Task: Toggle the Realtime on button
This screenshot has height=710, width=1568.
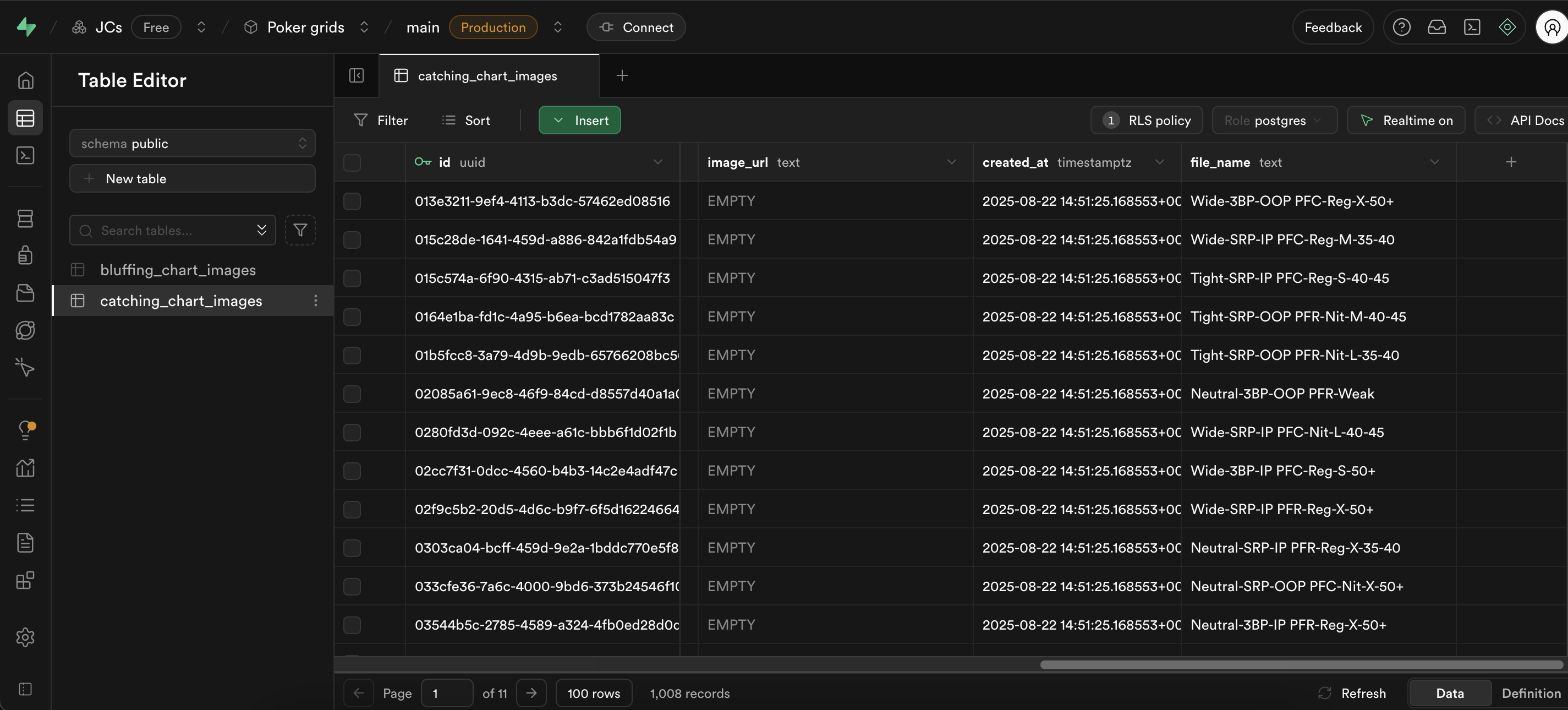Action: [1406, 120]
